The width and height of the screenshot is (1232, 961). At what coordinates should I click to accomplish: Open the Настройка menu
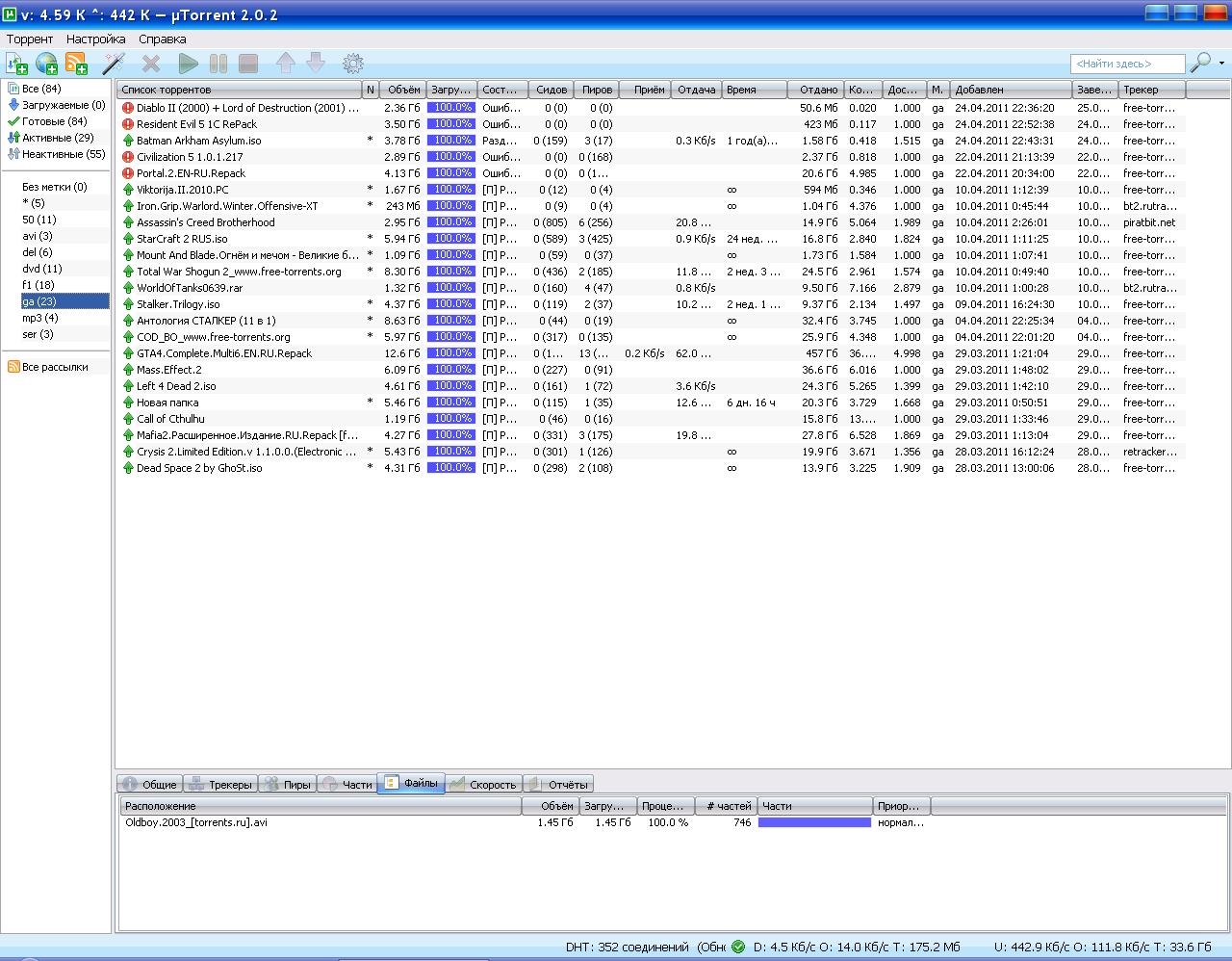point(95,39)
